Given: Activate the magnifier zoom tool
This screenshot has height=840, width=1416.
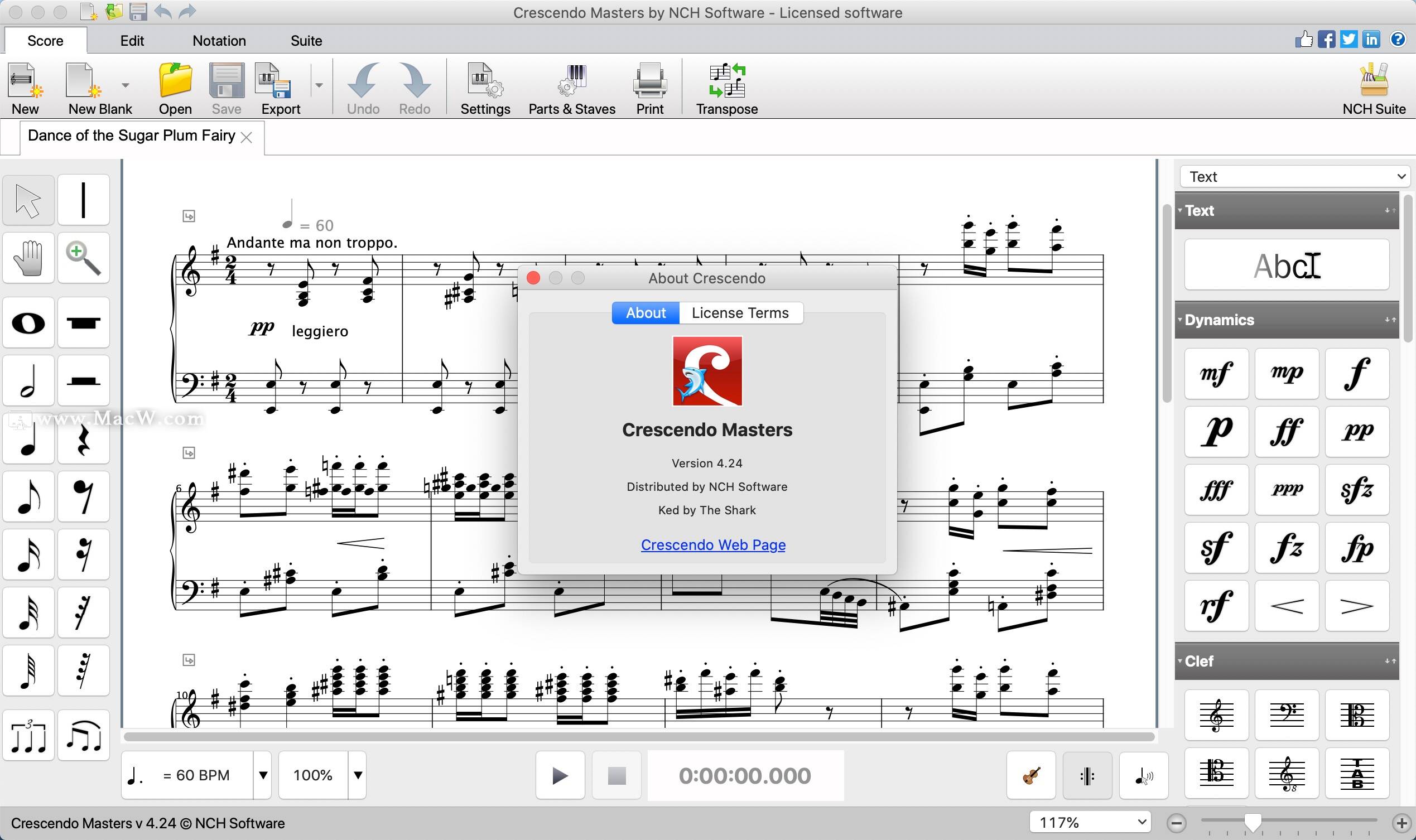Looking at the screenshot, I should pyautogui.click(x=83, y=258).
